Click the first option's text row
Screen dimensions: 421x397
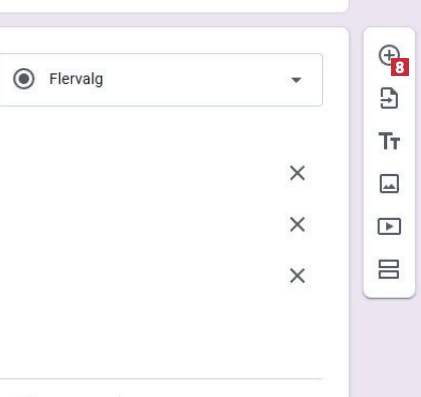[140, 173]
